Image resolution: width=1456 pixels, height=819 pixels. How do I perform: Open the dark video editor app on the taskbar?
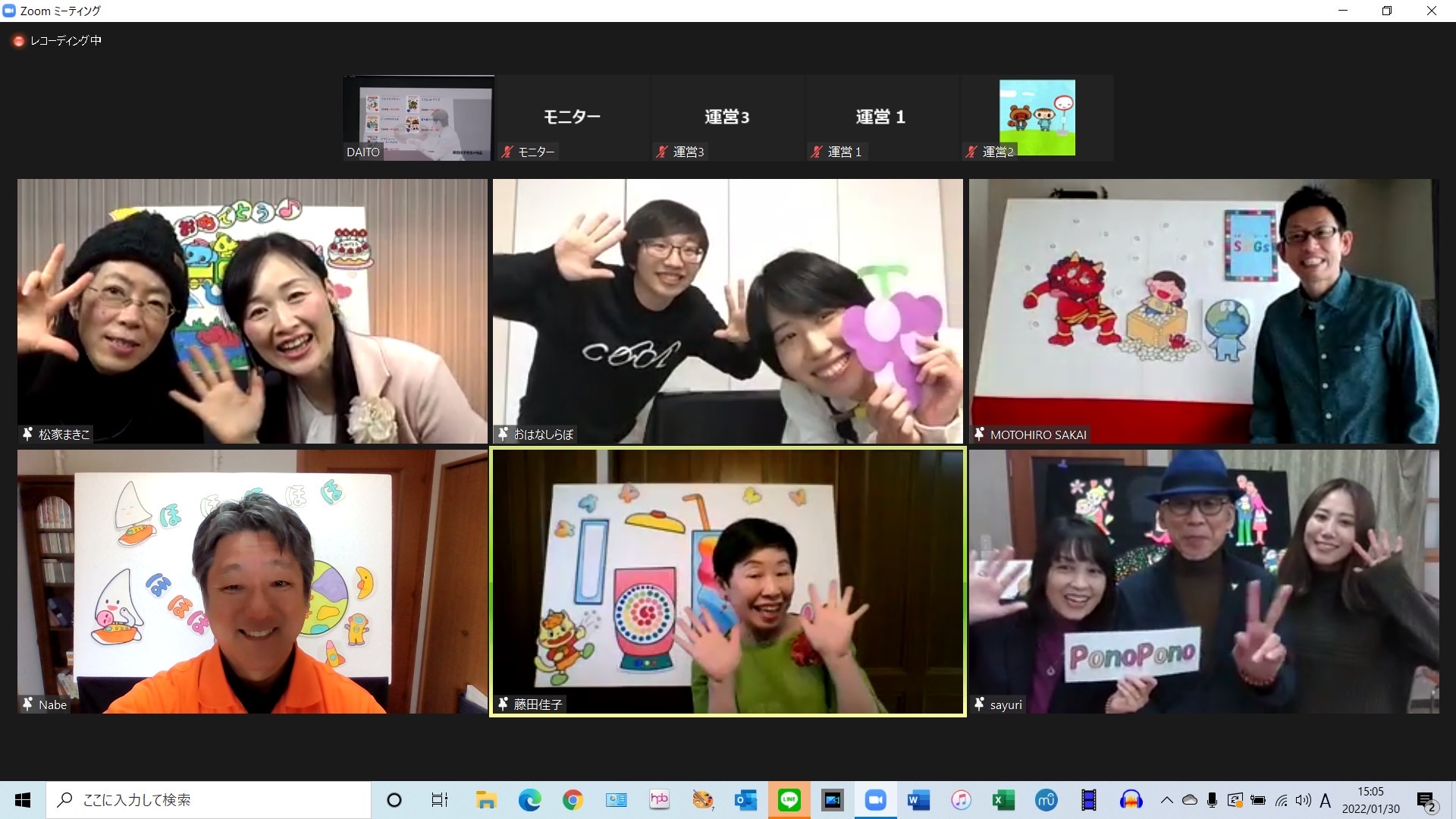click(x=833, y=800)
